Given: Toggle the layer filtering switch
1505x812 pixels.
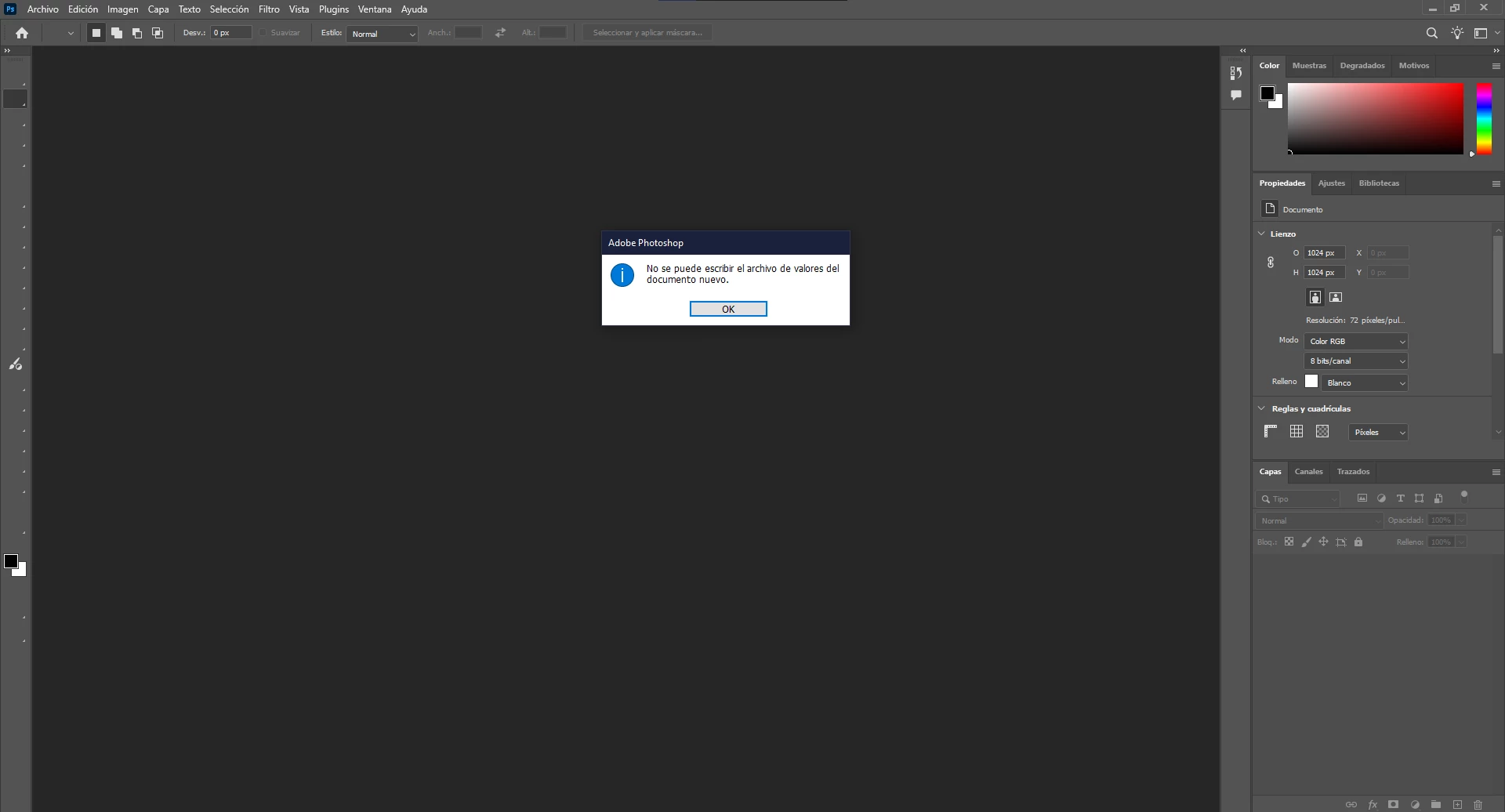Looking at the screenshot, I should tap(1463, 496).
